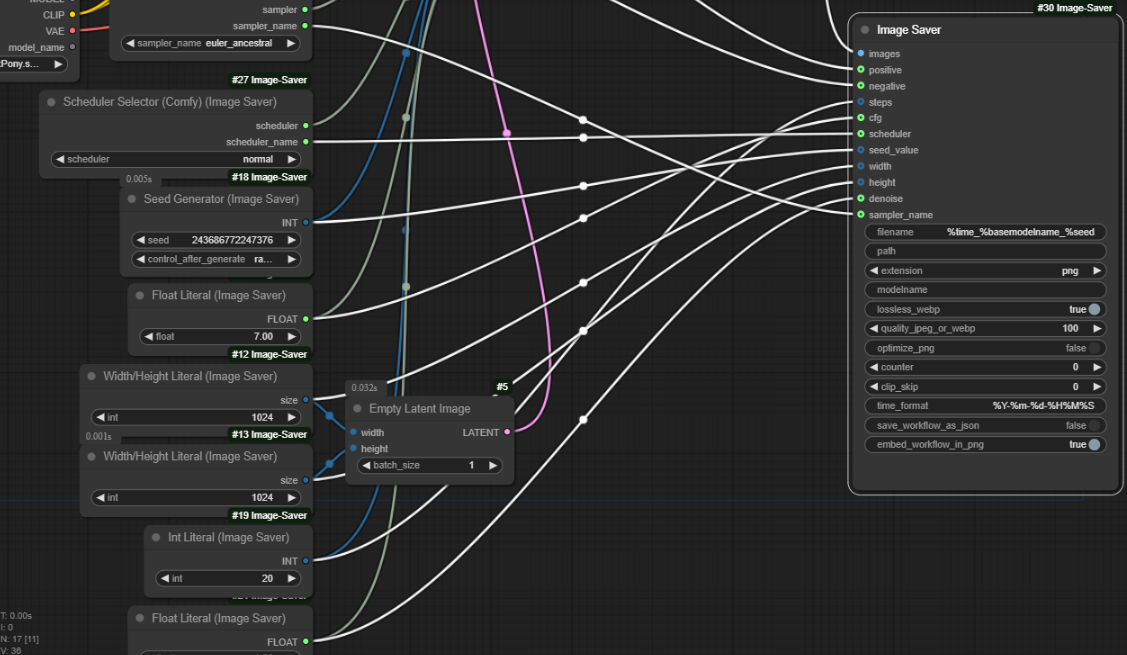Screen dimensions: 1127x655
Task: Select previous extension option arrow
Action: (x=874, y=270)
